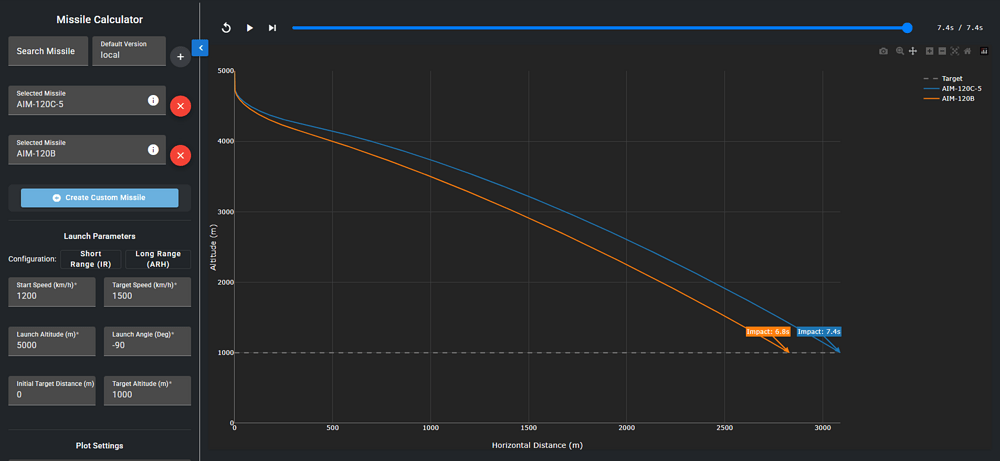Toggle AIM-120C-5 trace in the legend
Viewport: 1000px width, 461px height.
click(x=962, y=88)
